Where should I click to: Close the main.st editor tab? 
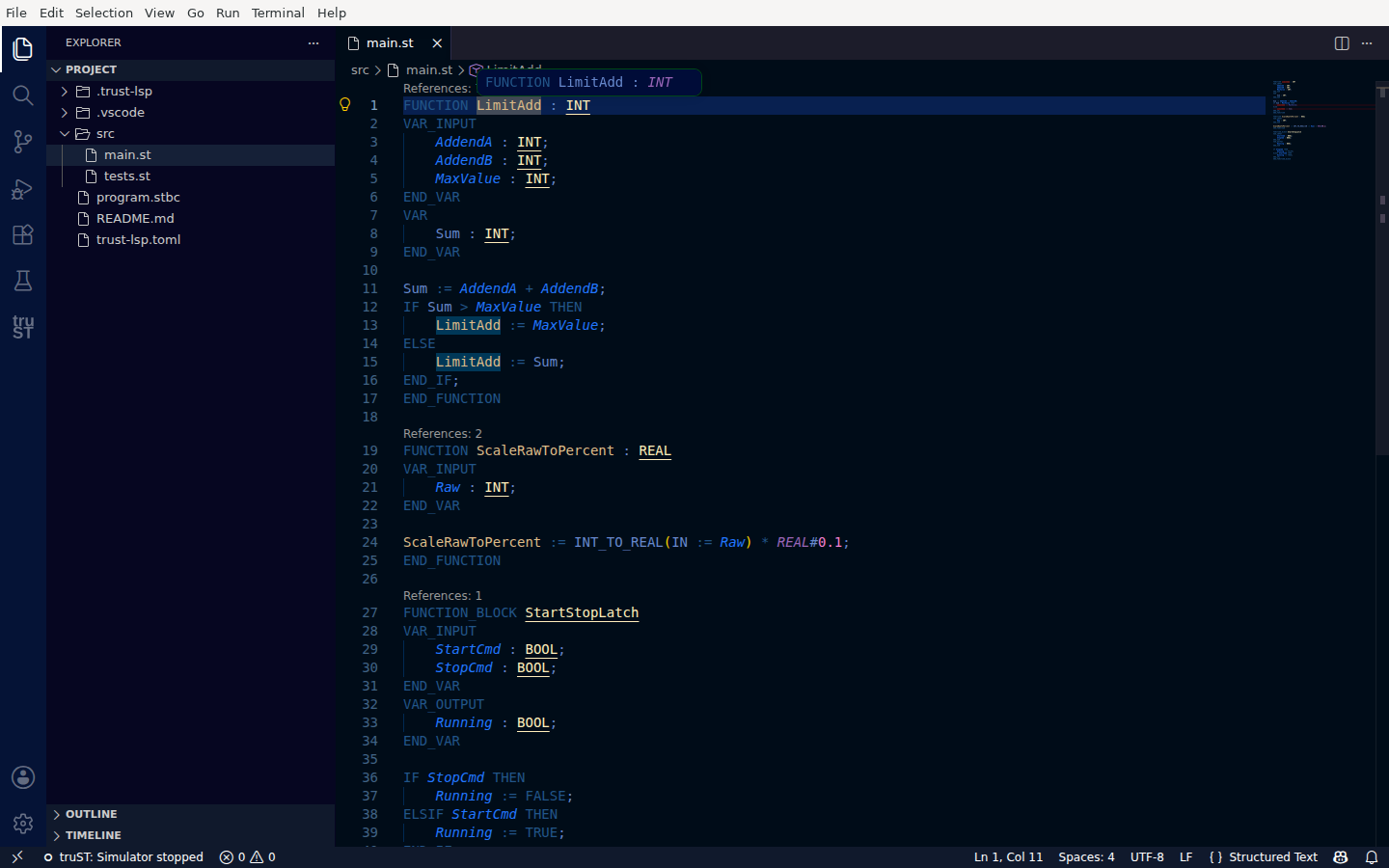coord(437,42)
